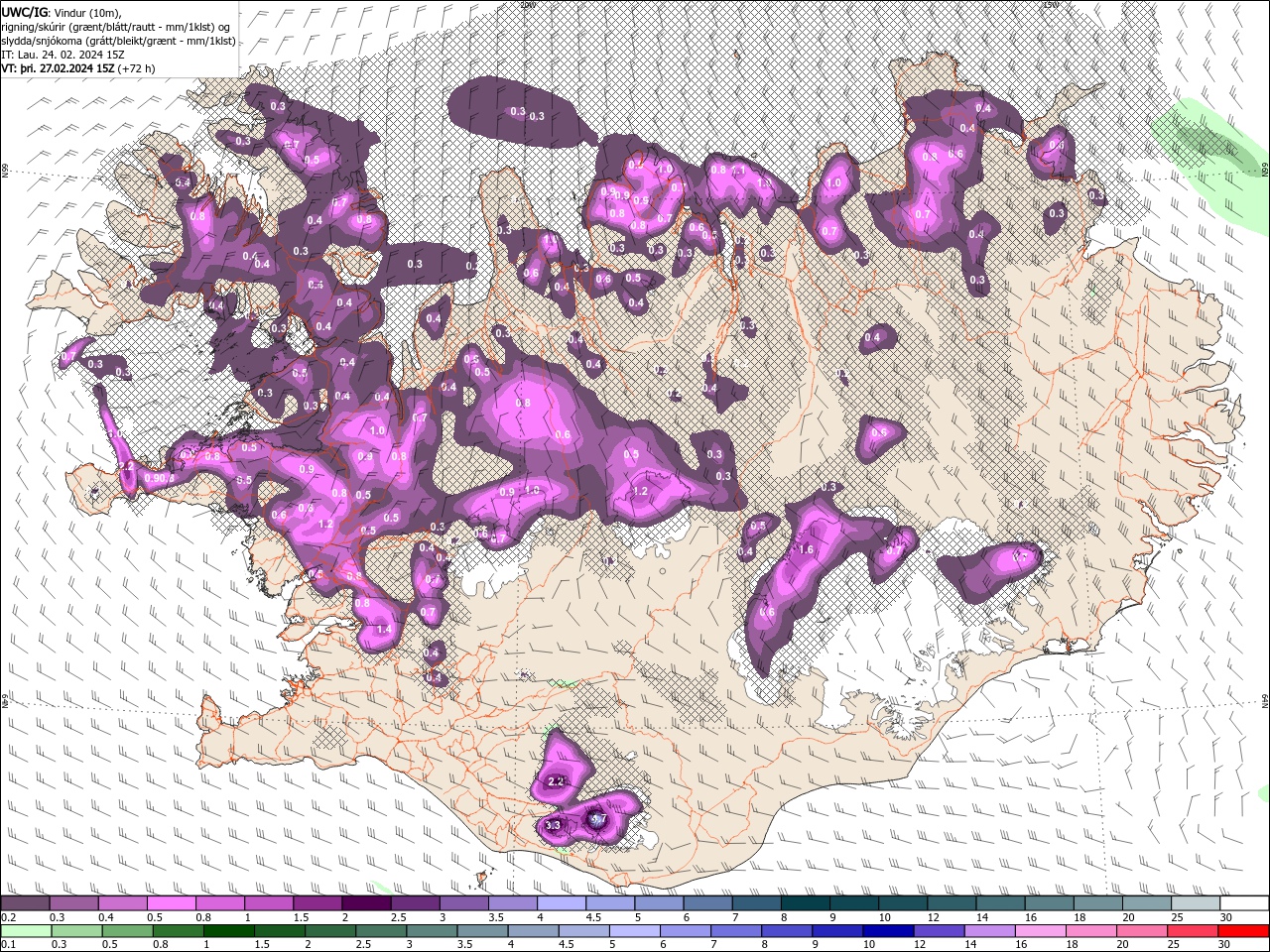Click the 'UWC/IG' title text
Viewport: 1270px width, 952px height.
[x=23, y=11]
